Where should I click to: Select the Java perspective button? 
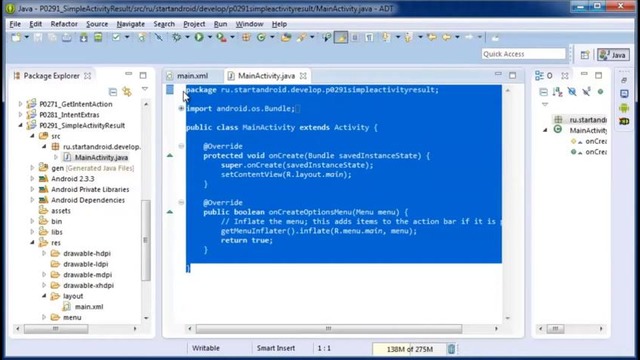pos(613,55)
